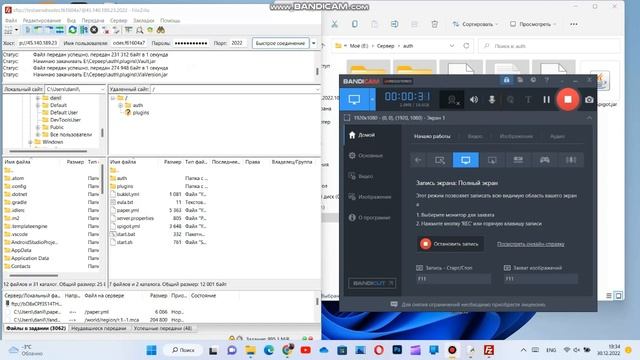Screen dimensions: 640x360
Task: Click the Пароль password field
Action: click(x=191, y=43)
